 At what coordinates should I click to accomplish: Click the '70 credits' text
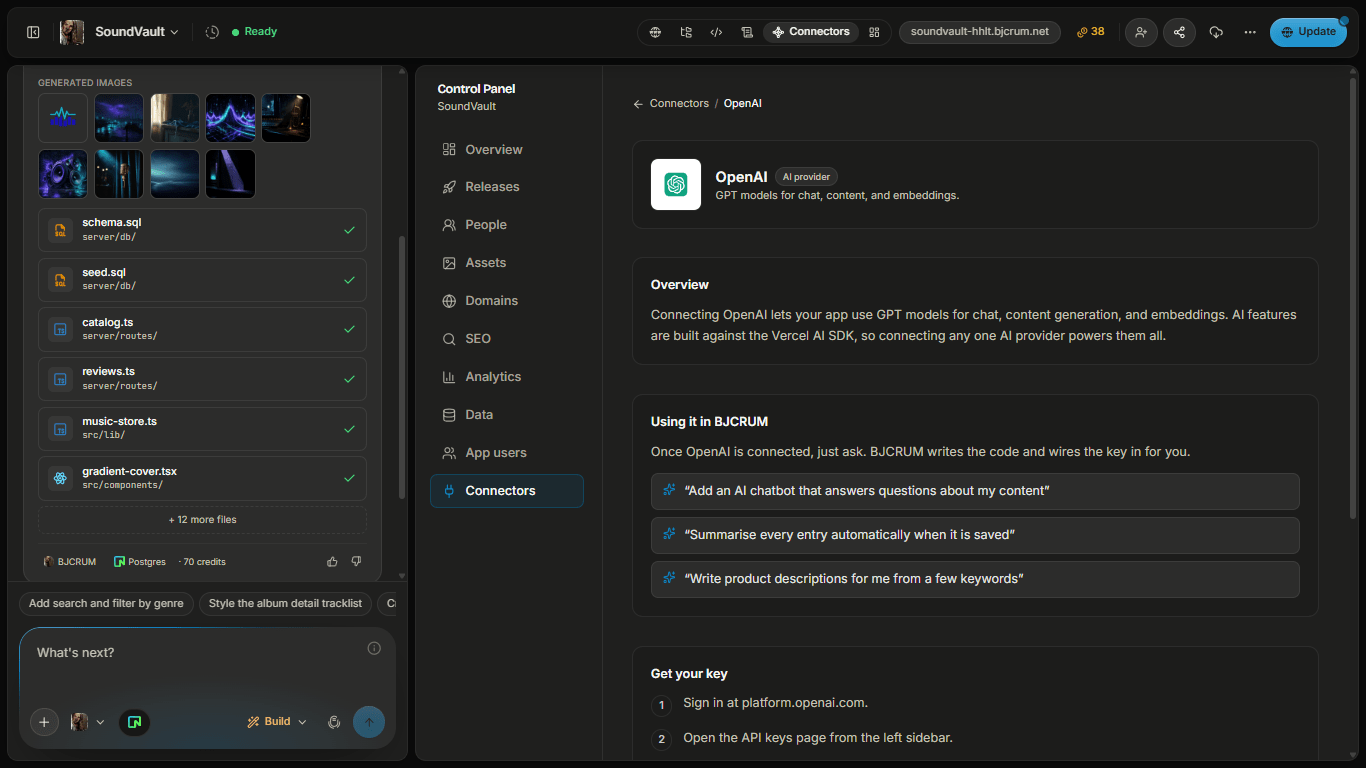click(204, 562)
